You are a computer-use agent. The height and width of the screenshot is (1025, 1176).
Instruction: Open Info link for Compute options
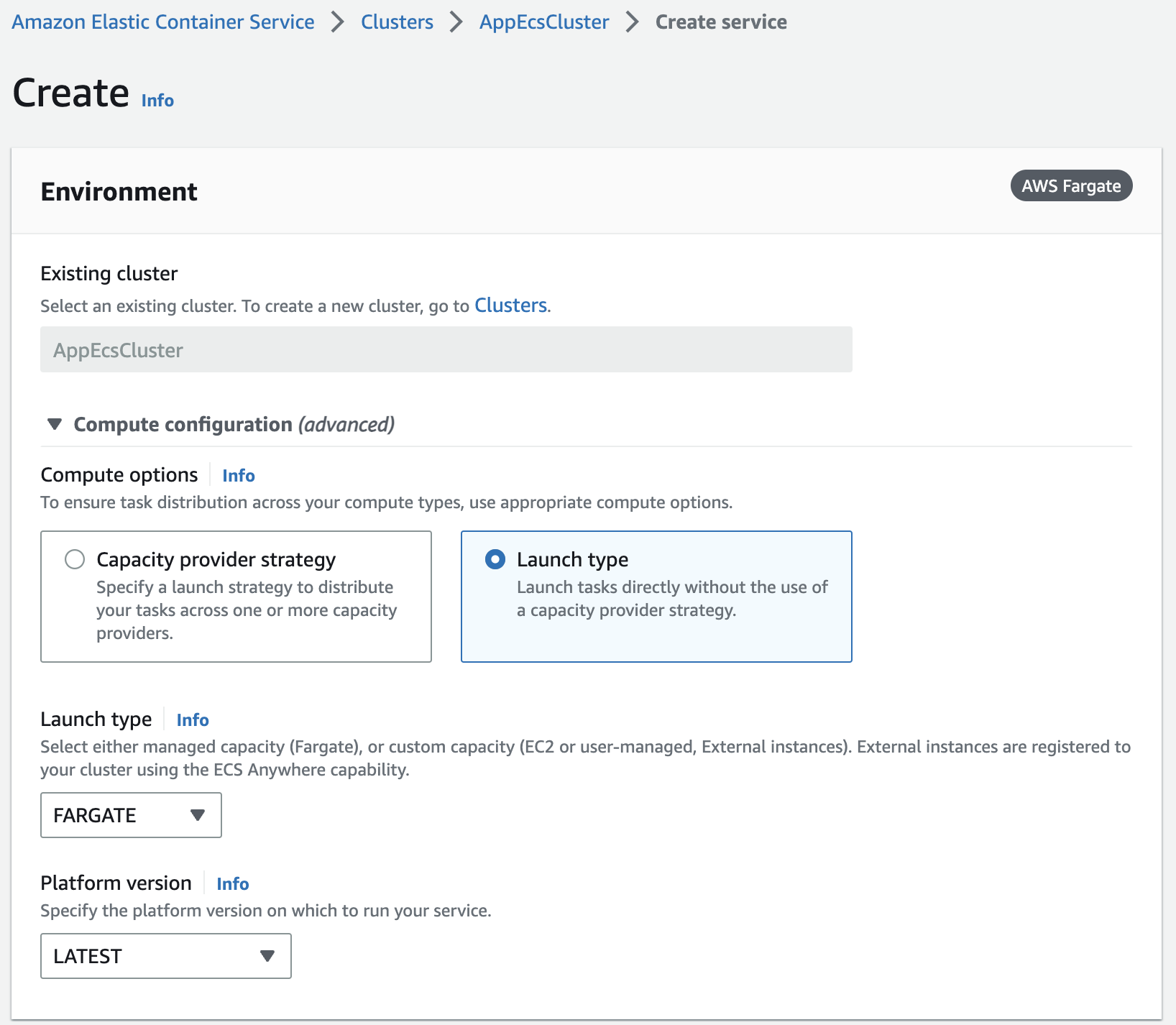(239, 476)
